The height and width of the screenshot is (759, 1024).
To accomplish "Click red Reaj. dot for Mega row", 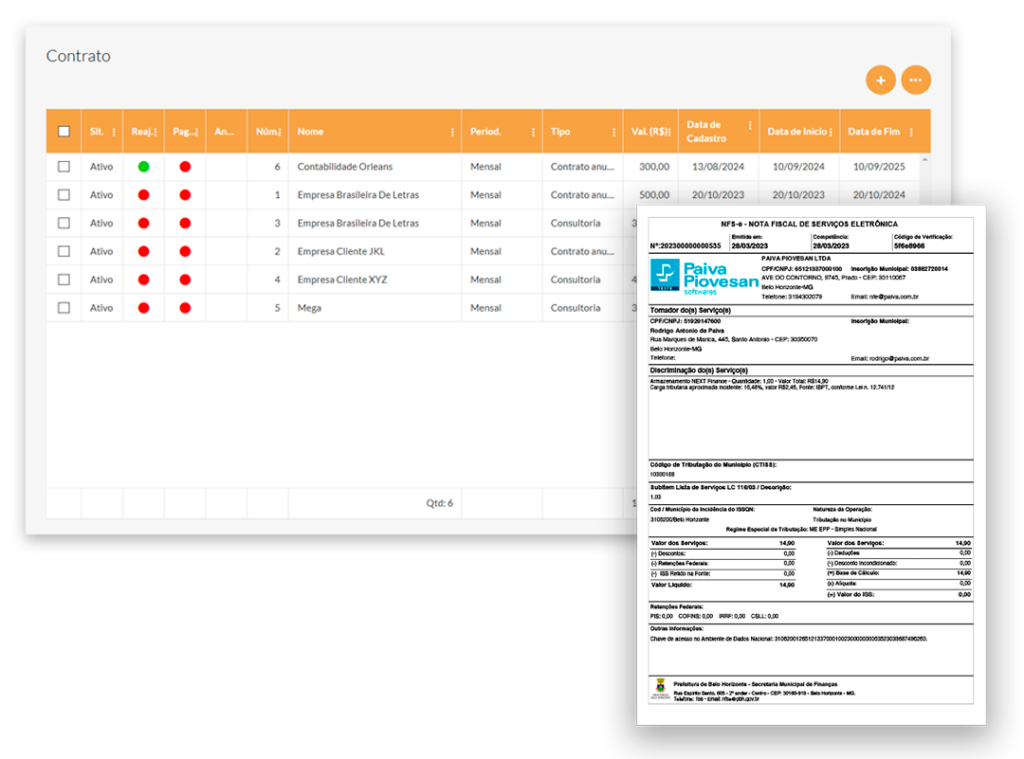I will tap(144, 308).
